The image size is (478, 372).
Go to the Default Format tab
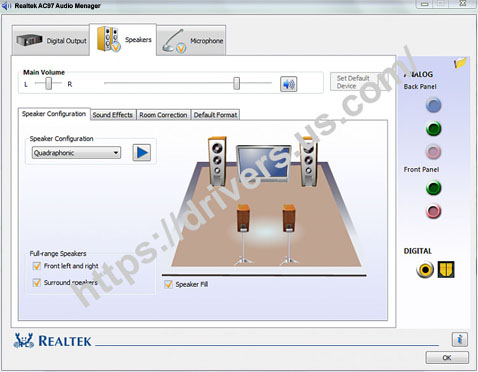(x=215, y=115)
